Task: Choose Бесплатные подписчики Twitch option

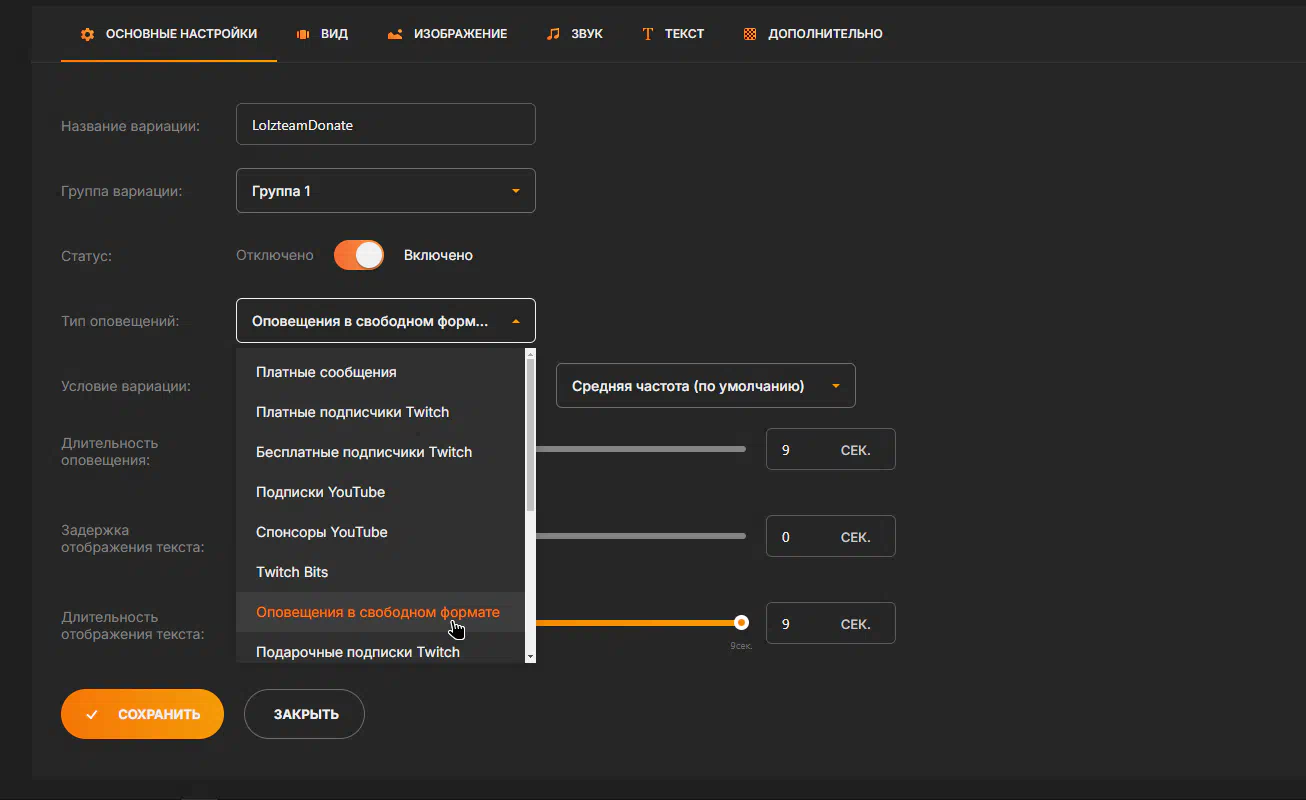Action: (363, 452)
